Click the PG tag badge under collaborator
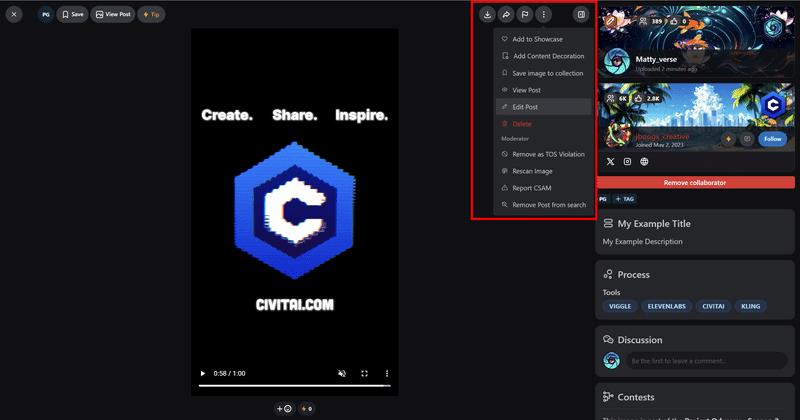The image size is (800, 420). [603, 199]
